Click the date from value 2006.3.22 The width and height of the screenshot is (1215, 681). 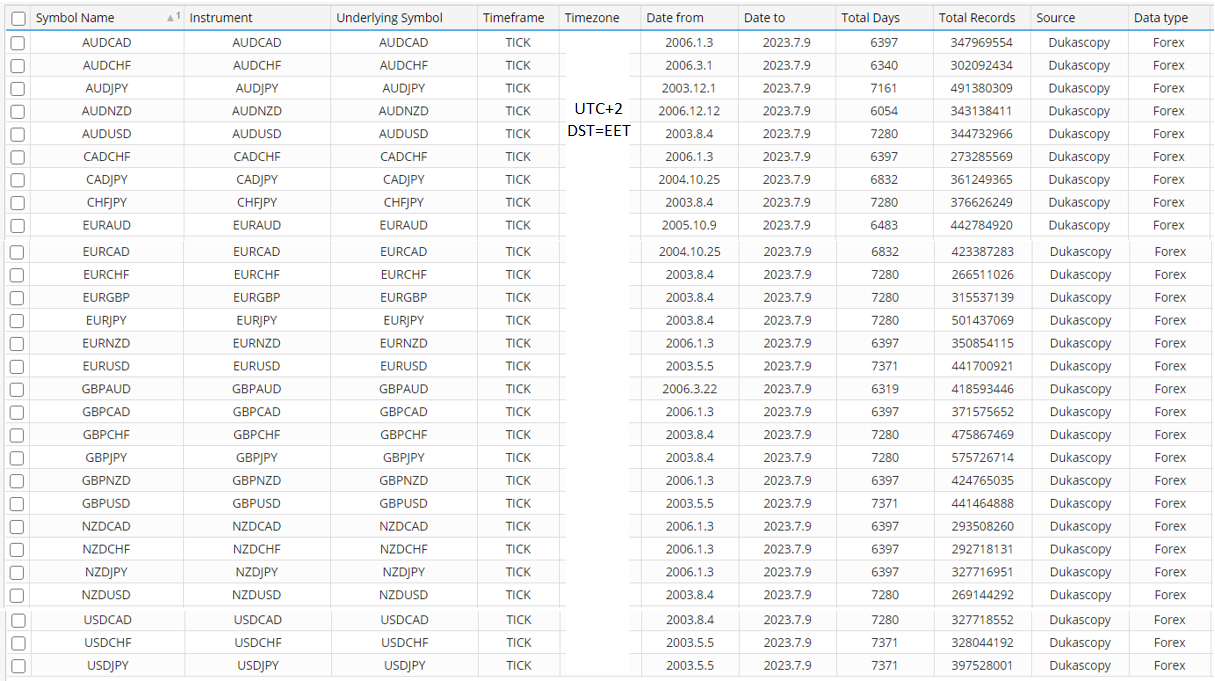tap(689, 390)
